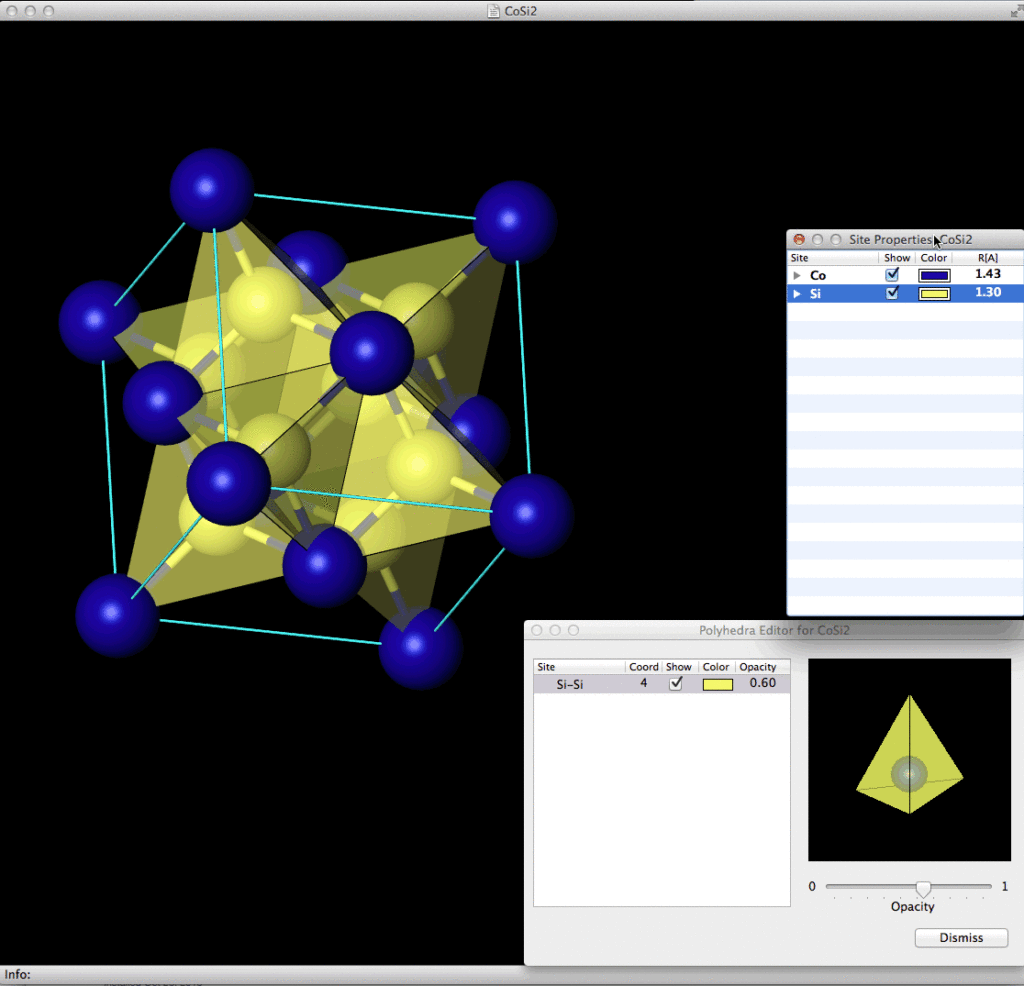Minimize the Site Properties window
Image resolution: width=1024 pixels, height=986 pixels.
817,240
